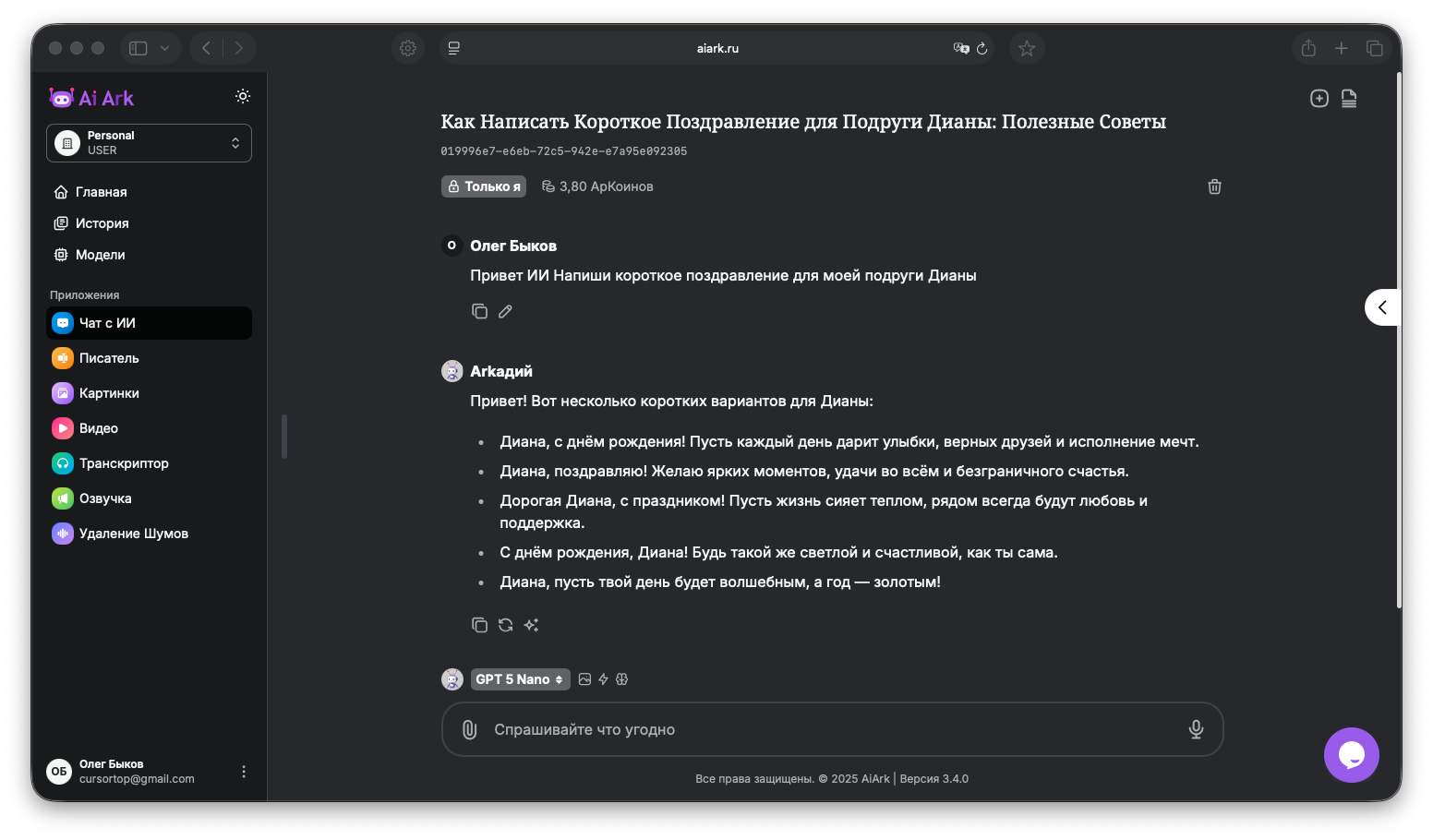1433x840 pixels.
Task: Click the paperclip attach file icon
Action: 469,729
